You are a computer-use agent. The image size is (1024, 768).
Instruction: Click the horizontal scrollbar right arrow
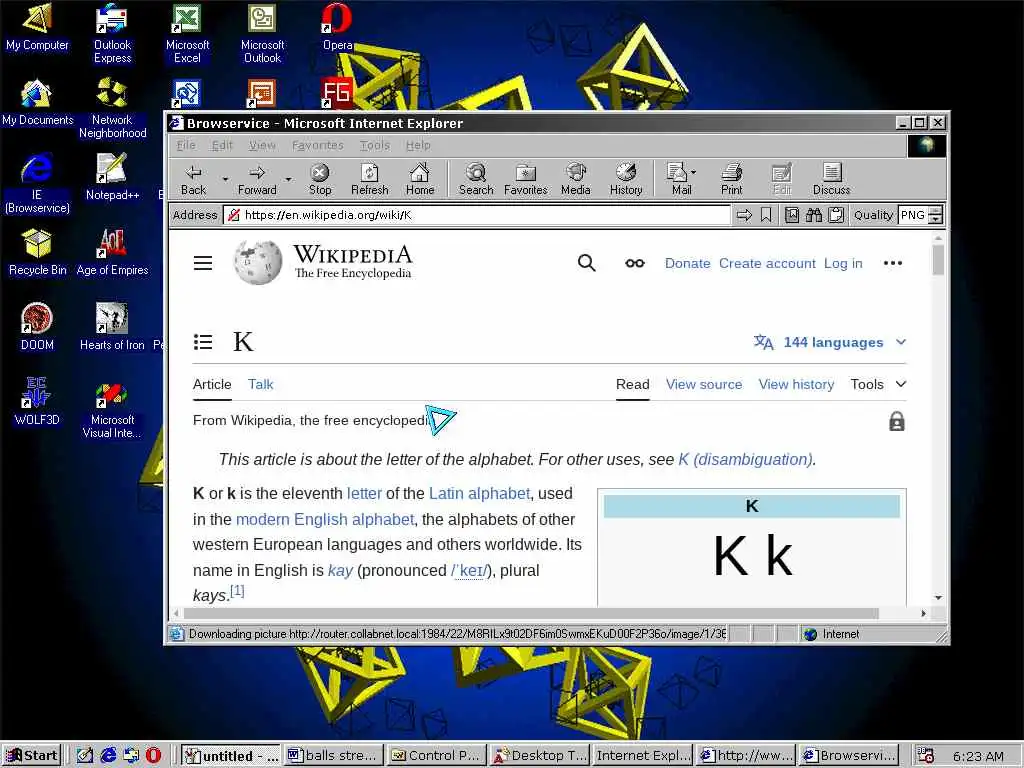pos(923,613)
